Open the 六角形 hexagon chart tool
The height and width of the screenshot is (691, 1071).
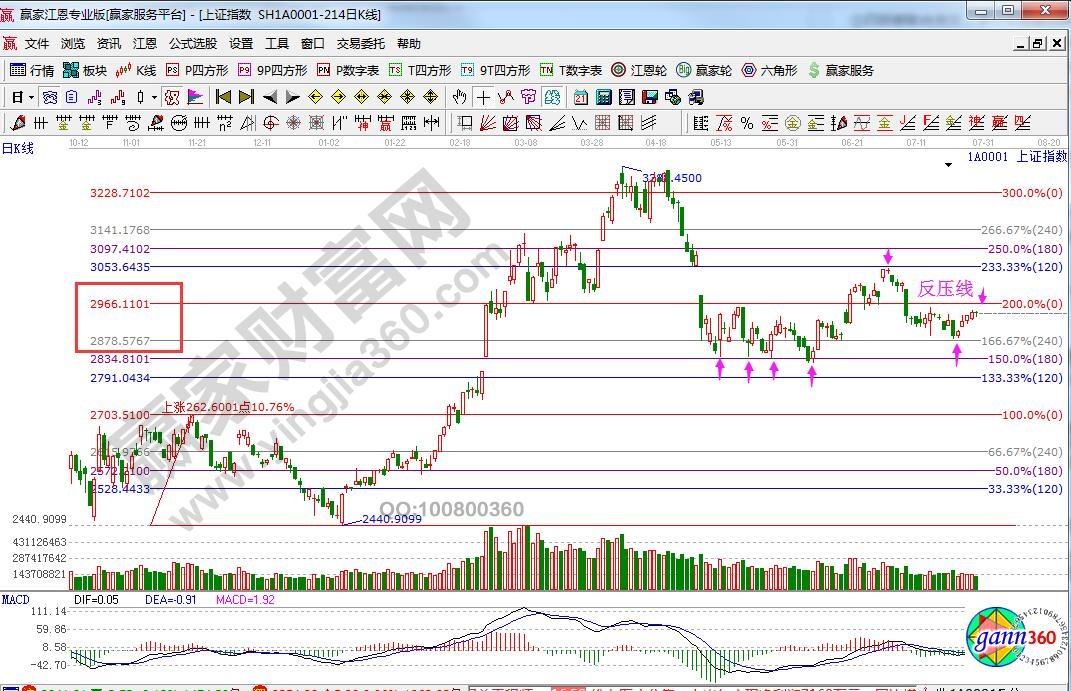click(769, 70)
